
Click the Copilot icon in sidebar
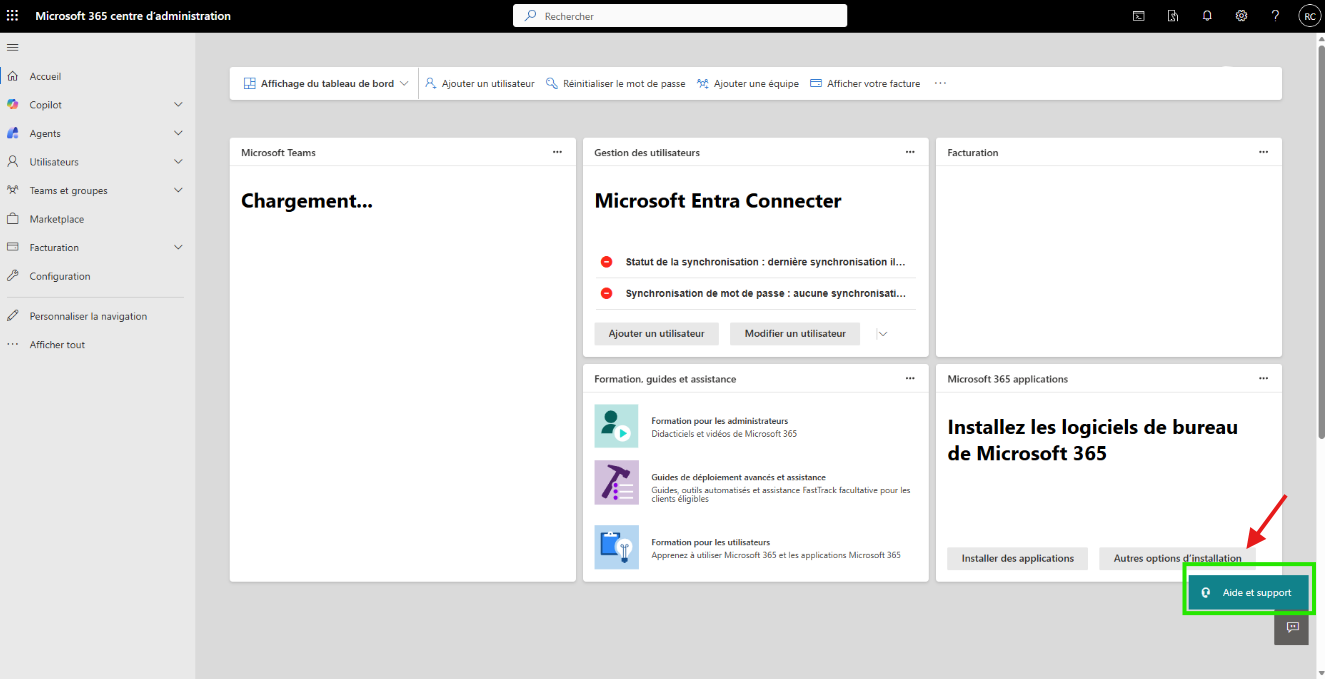coord(13,104)
